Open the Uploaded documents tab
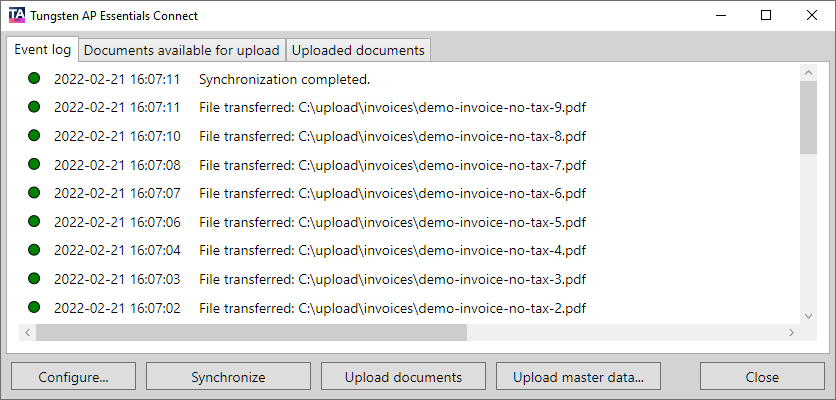Viewport: 836px width, 400px height. [x=359, y=50]
